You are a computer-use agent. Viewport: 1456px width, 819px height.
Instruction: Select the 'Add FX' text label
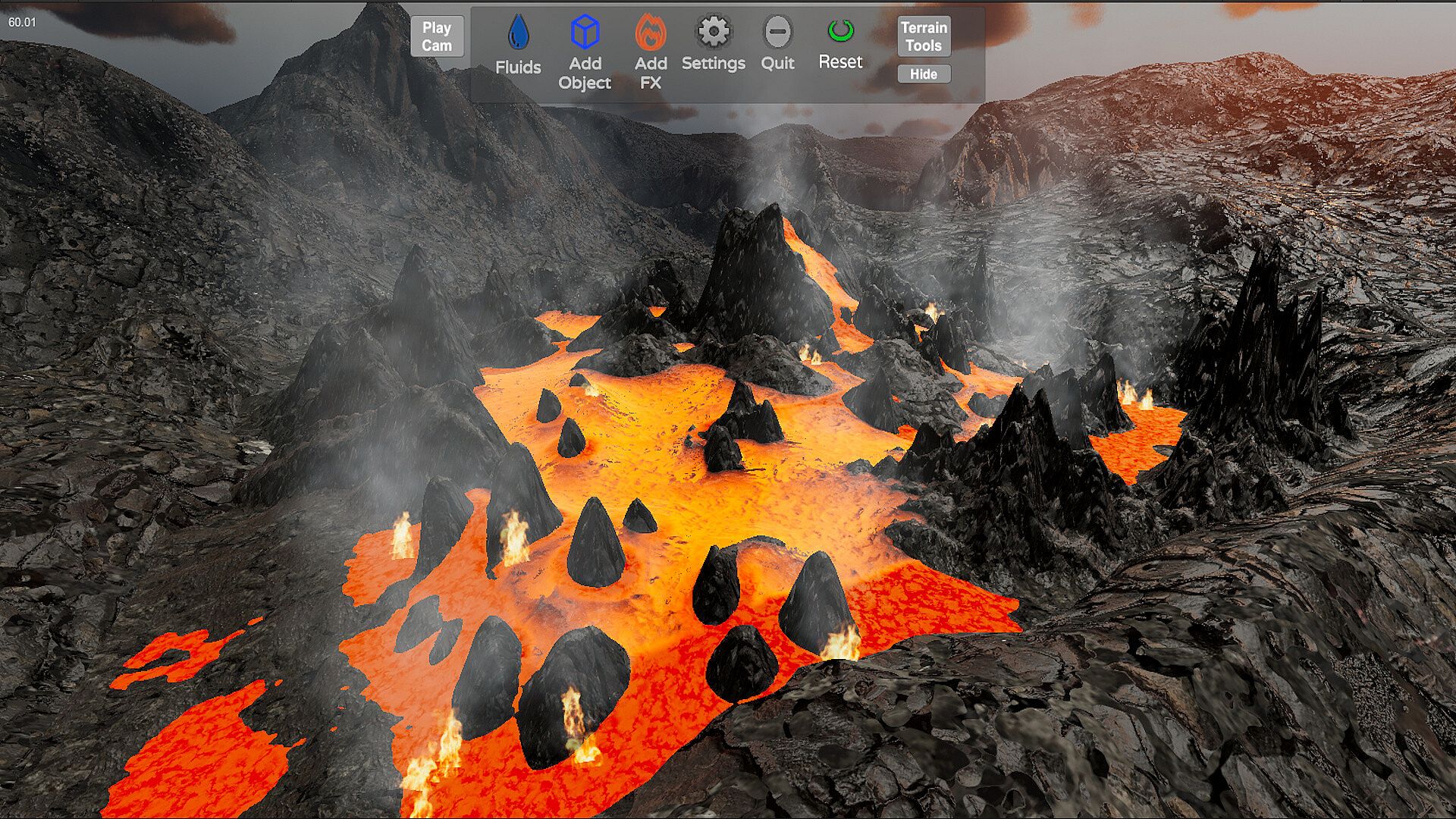pyautogui.click(x=651, y=74)
